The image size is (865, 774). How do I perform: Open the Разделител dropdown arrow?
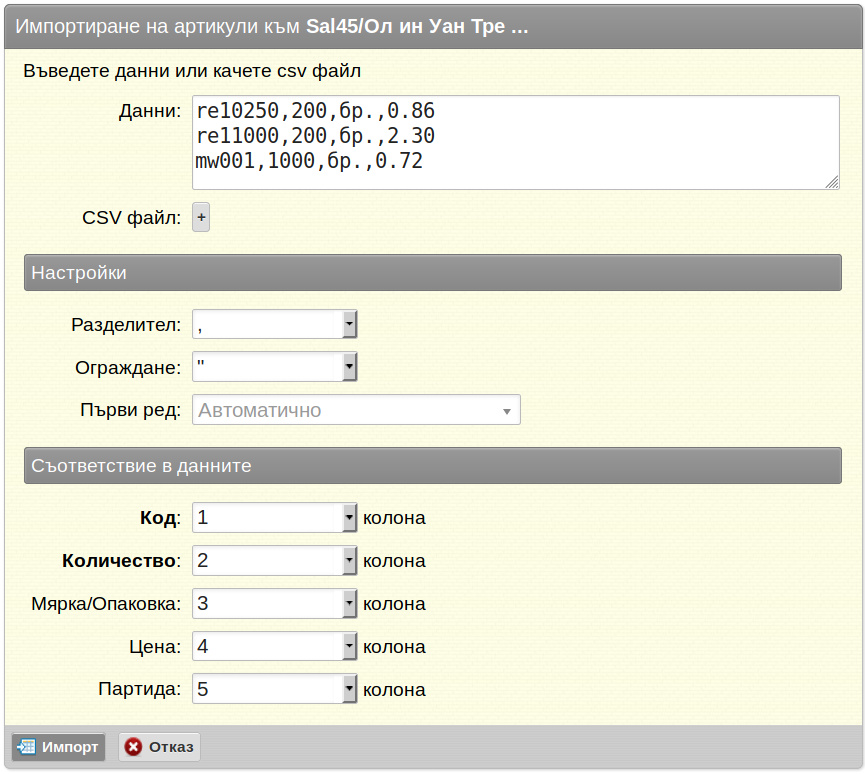(x=349, y=324)
